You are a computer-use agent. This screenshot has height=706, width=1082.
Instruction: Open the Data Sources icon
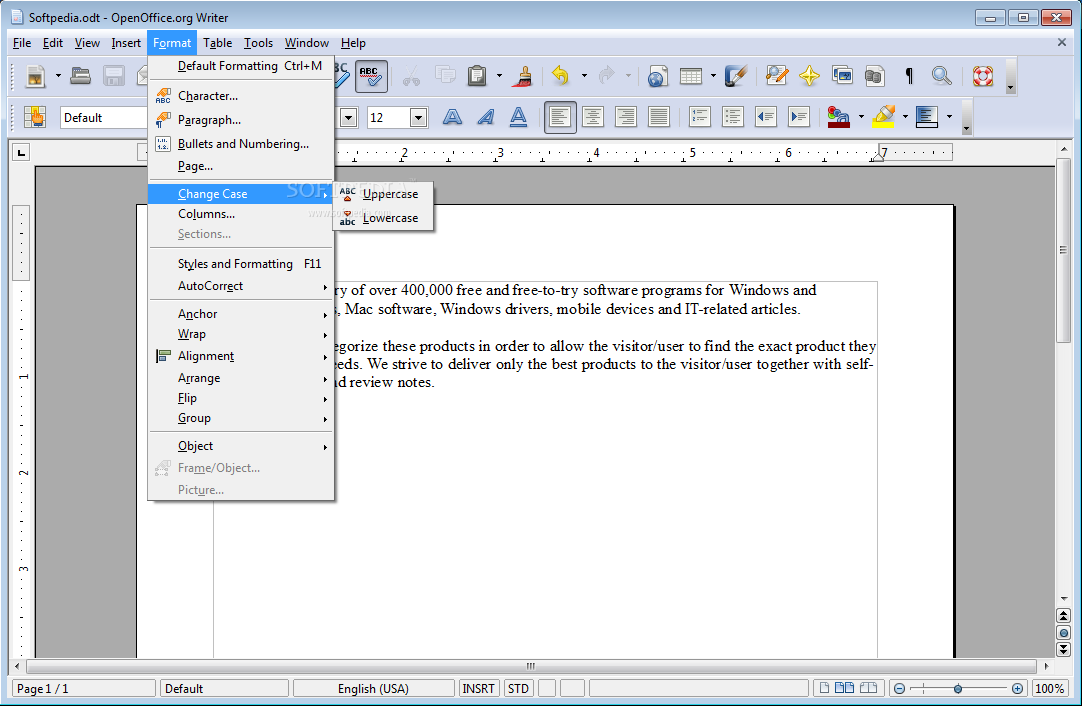tap(875, 76)
